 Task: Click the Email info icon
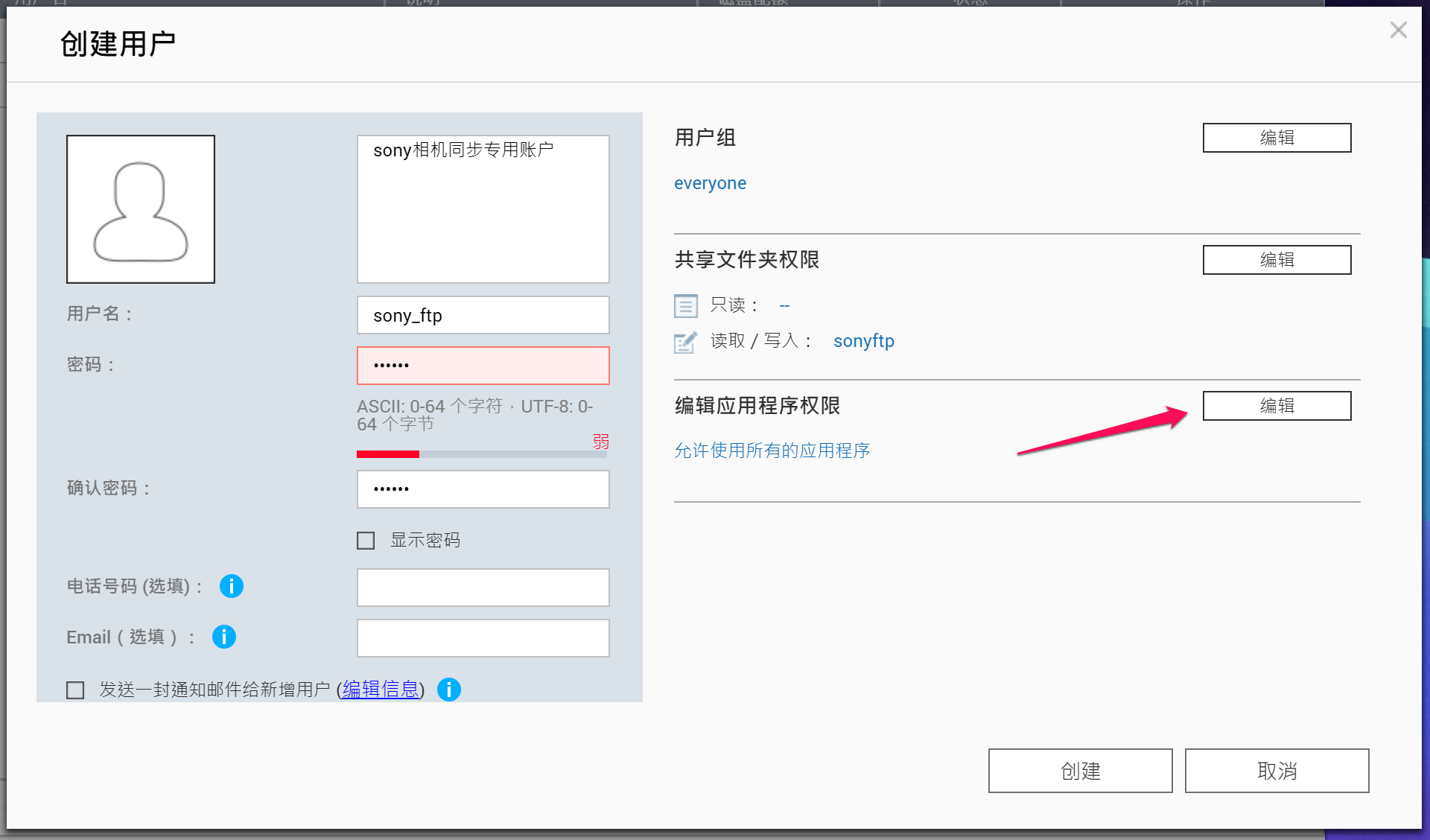[224, 637]
